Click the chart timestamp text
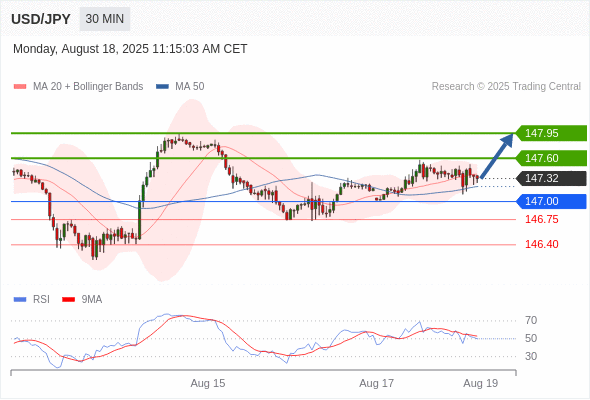The image size is (590, 400). pyautogui.click(x=130, y=49)
